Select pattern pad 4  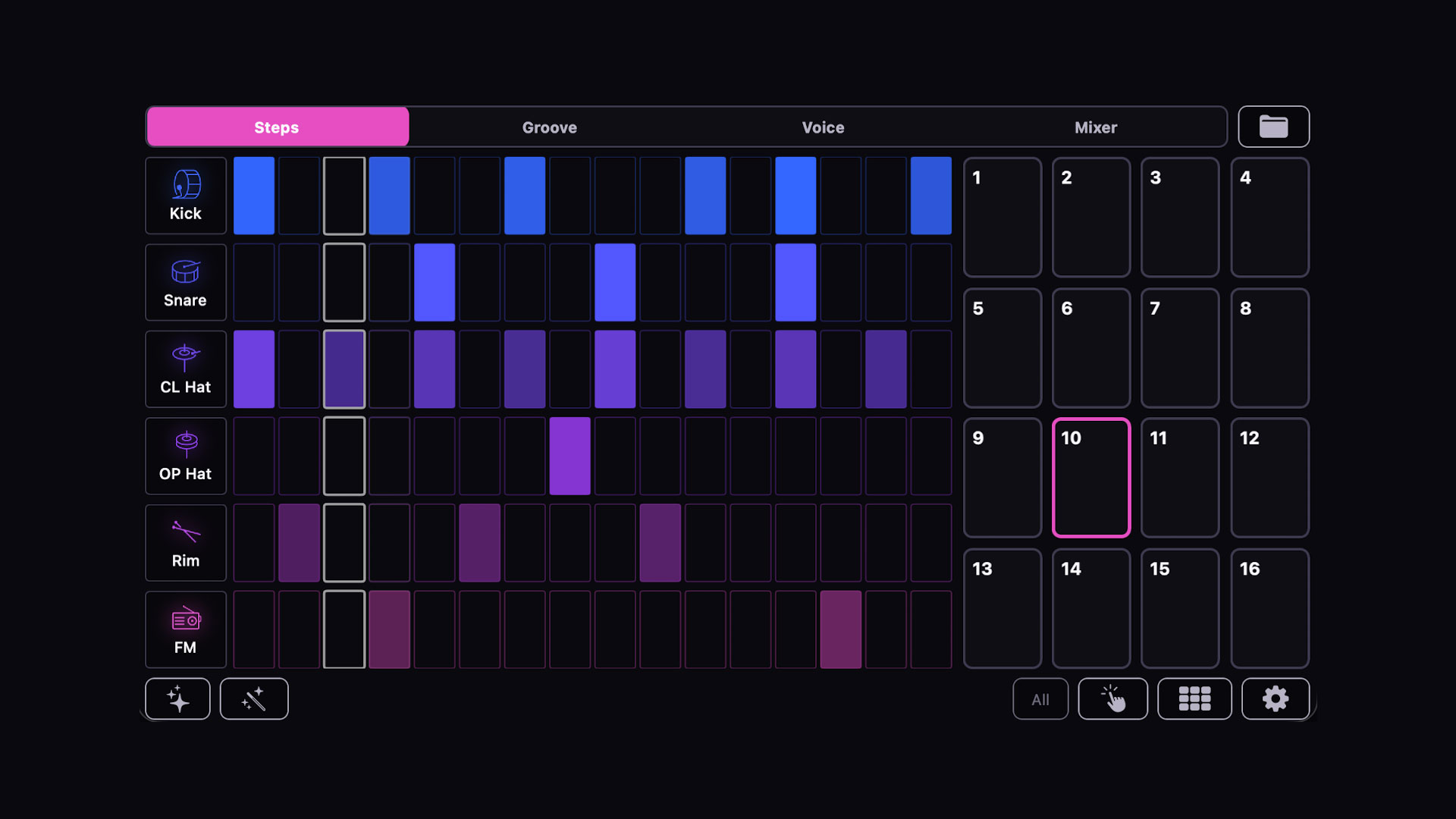point(1270,217)
